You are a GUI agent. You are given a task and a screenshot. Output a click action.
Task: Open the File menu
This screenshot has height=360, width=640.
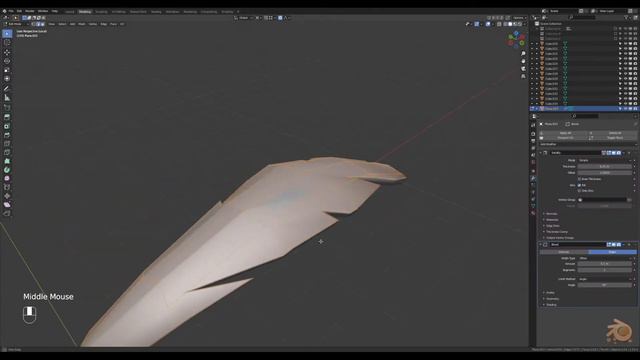coord(11,11)
